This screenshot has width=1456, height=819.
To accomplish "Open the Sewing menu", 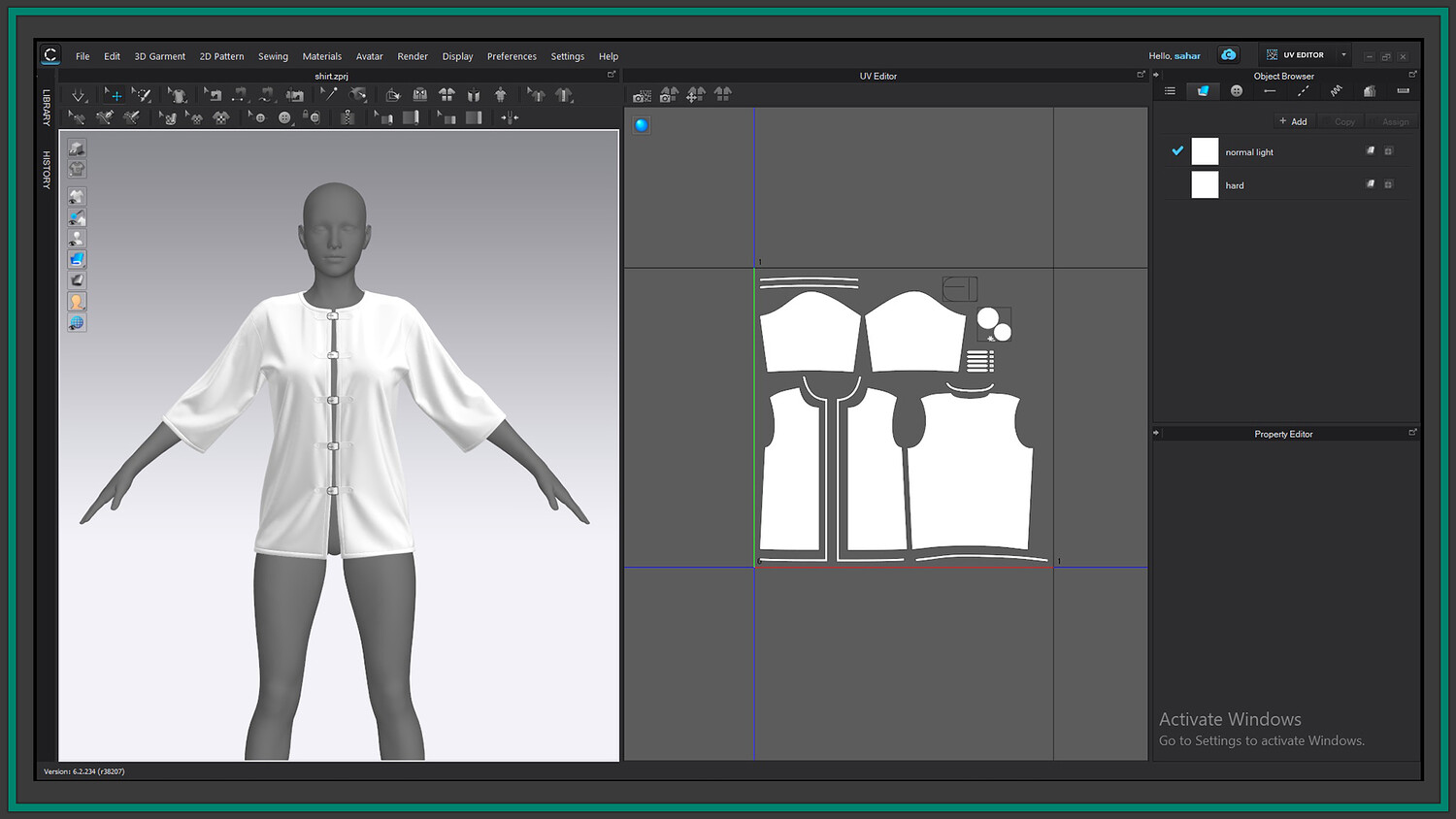I will pyautogui.click(x=273, y=56).
